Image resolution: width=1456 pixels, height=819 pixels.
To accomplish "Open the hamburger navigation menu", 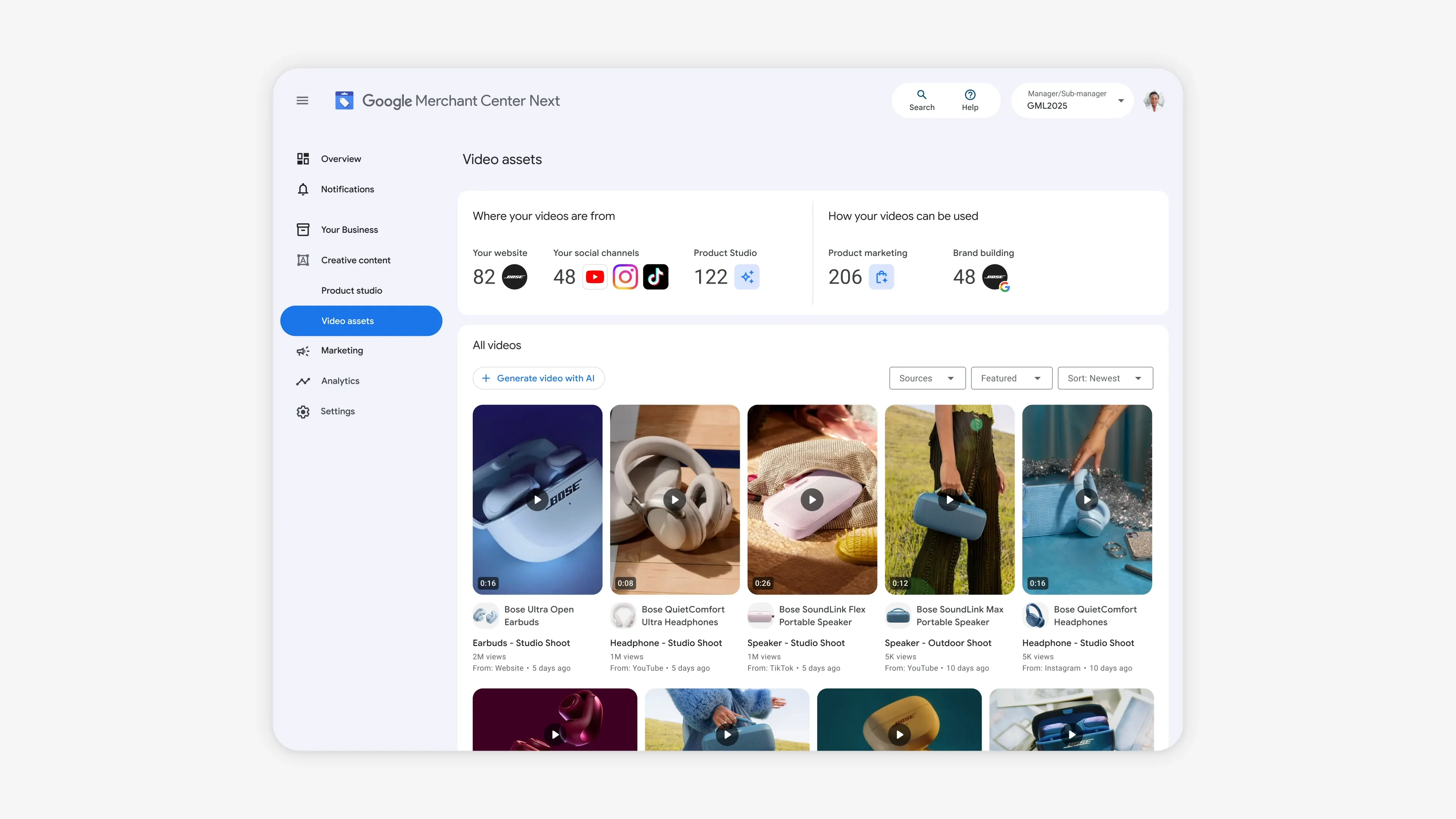I will point(303,100).
